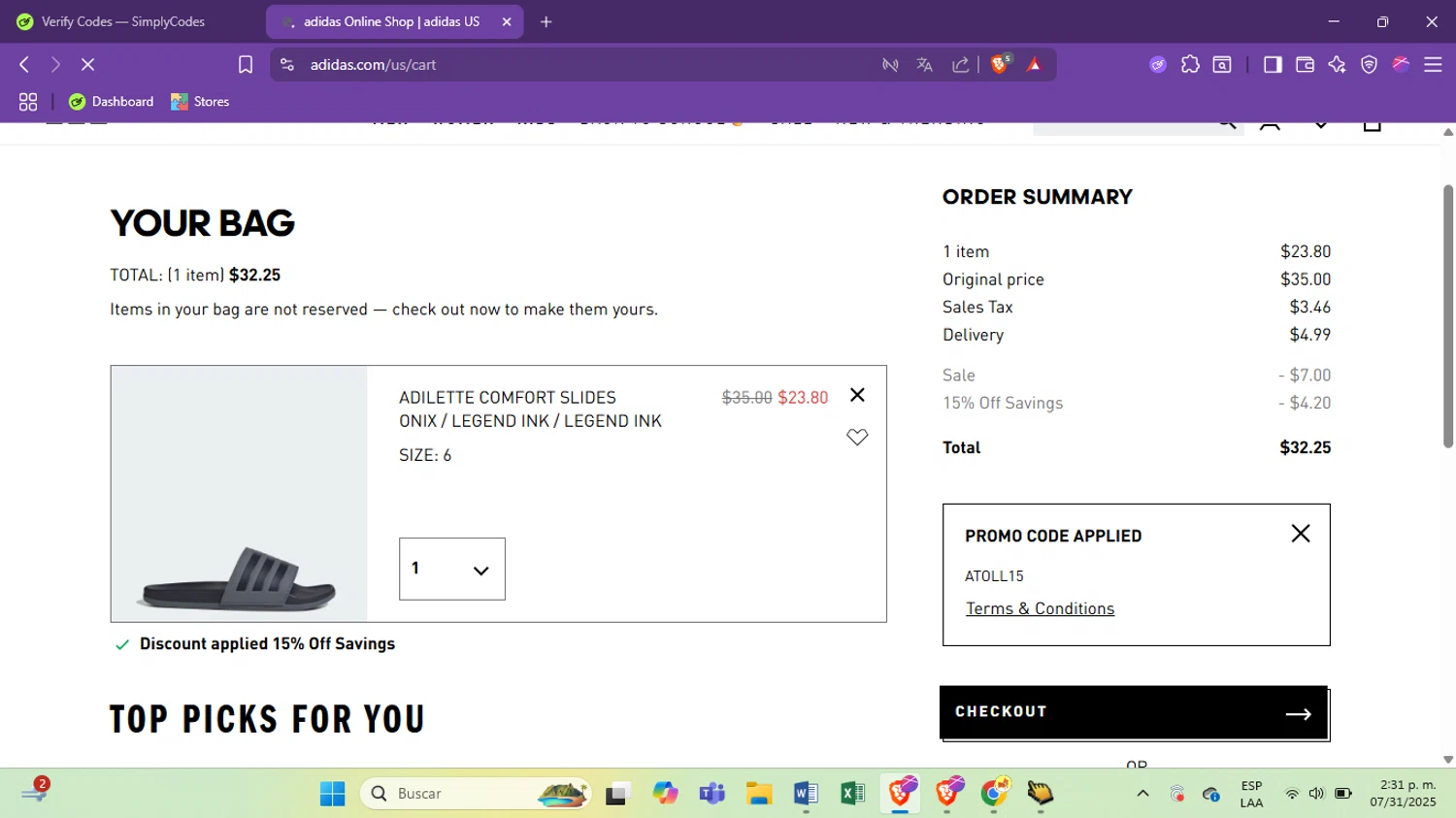This screenshot has width=1456, height=818.
Task: Click the purple SimplyCodes extension icon
Action: 1158,65
